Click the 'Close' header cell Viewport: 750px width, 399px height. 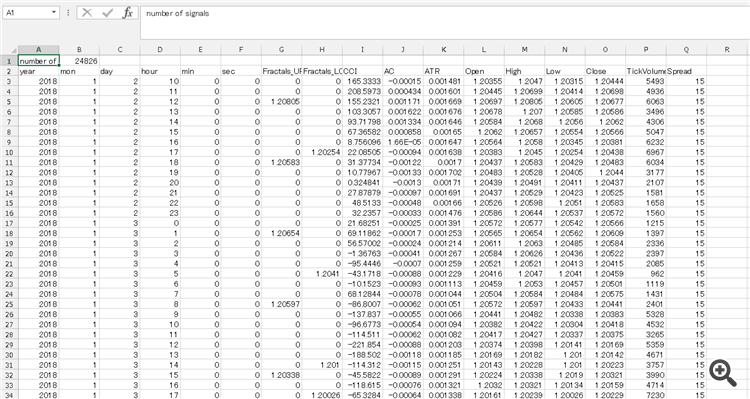pyautogui.click(x=605, y=71)
